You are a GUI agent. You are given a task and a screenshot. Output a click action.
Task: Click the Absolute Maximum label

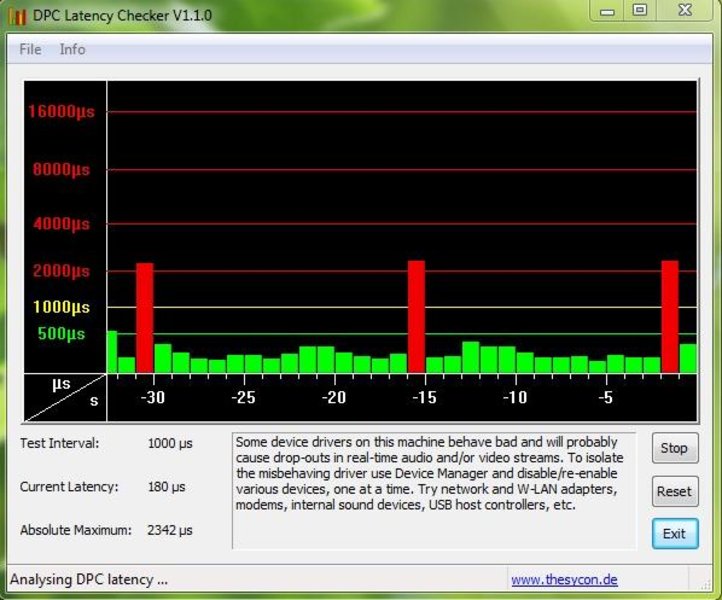tap(76, 530)
